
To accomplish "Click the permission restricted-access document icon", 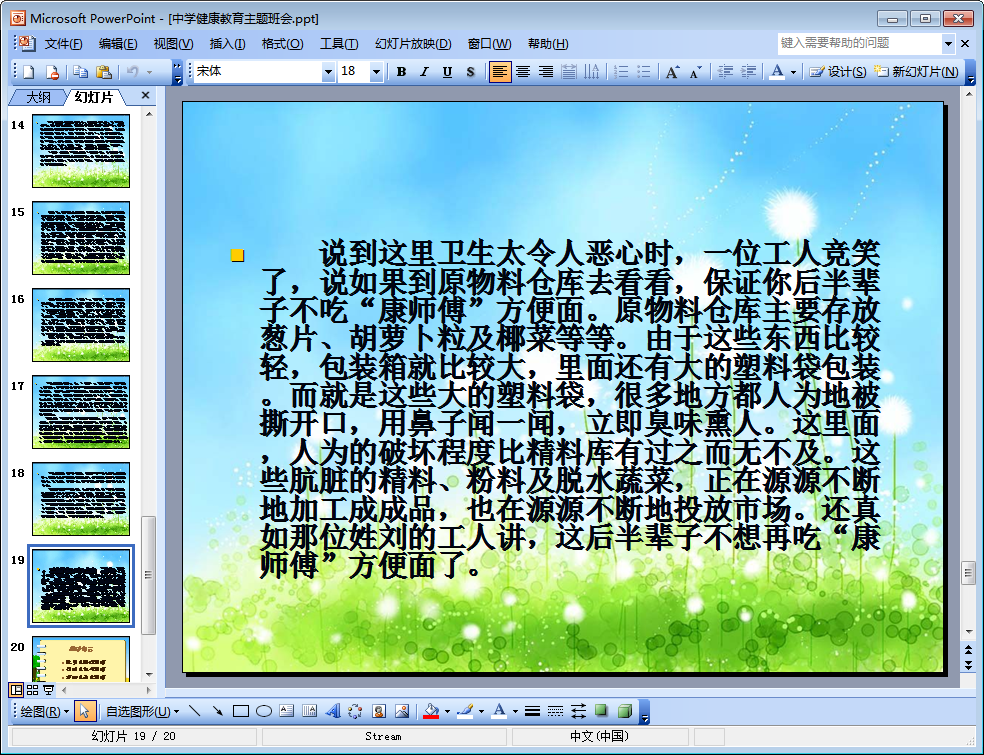I will [53, 72].
